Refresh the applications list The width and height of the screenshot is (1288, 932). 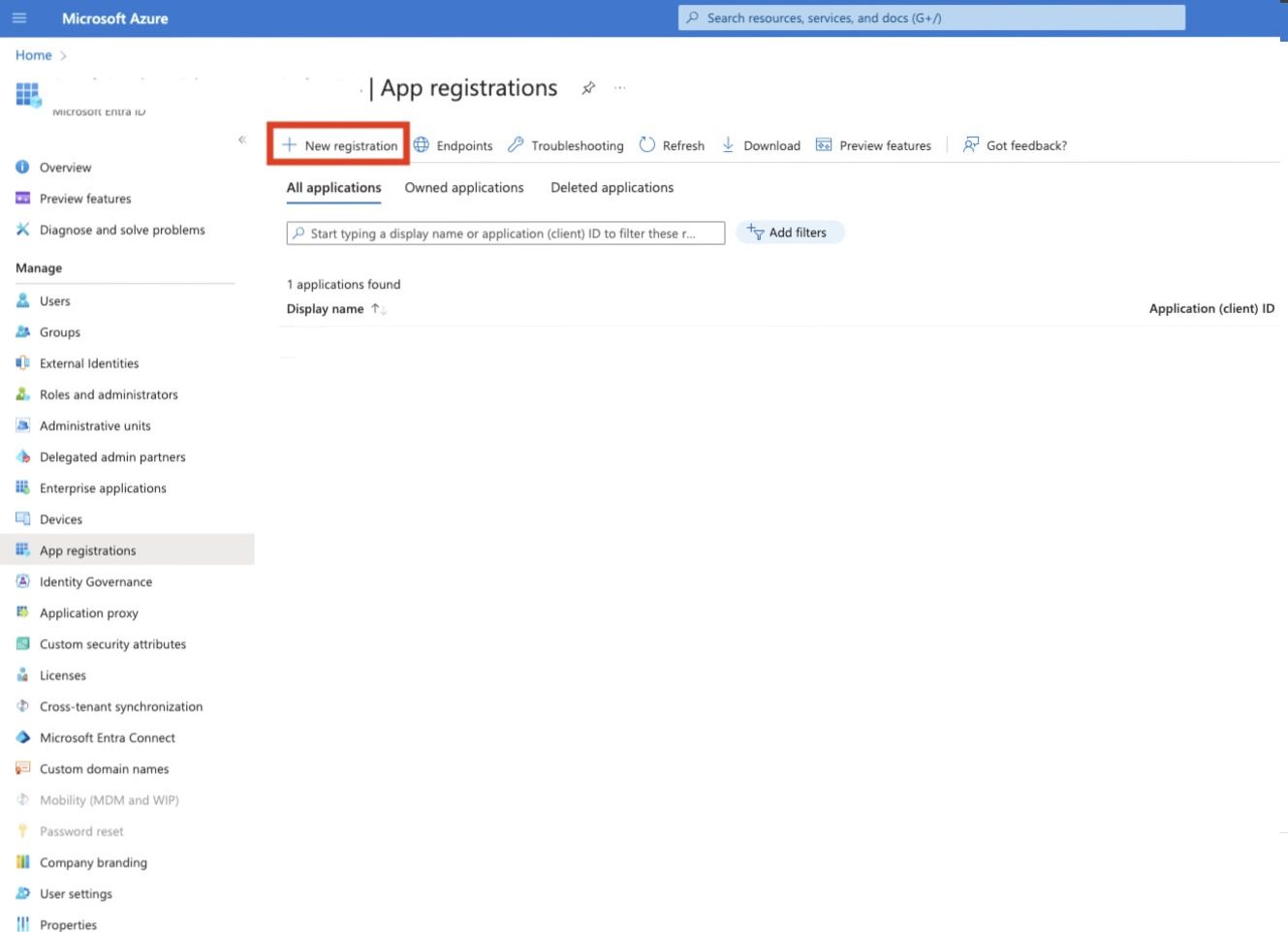click(x=672, y=145)
